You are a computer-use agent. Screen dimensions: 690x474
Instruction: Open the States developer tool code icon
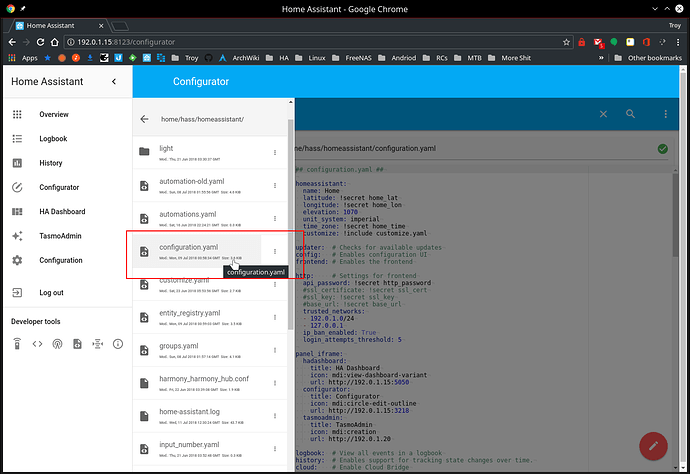tap(37, 344)
